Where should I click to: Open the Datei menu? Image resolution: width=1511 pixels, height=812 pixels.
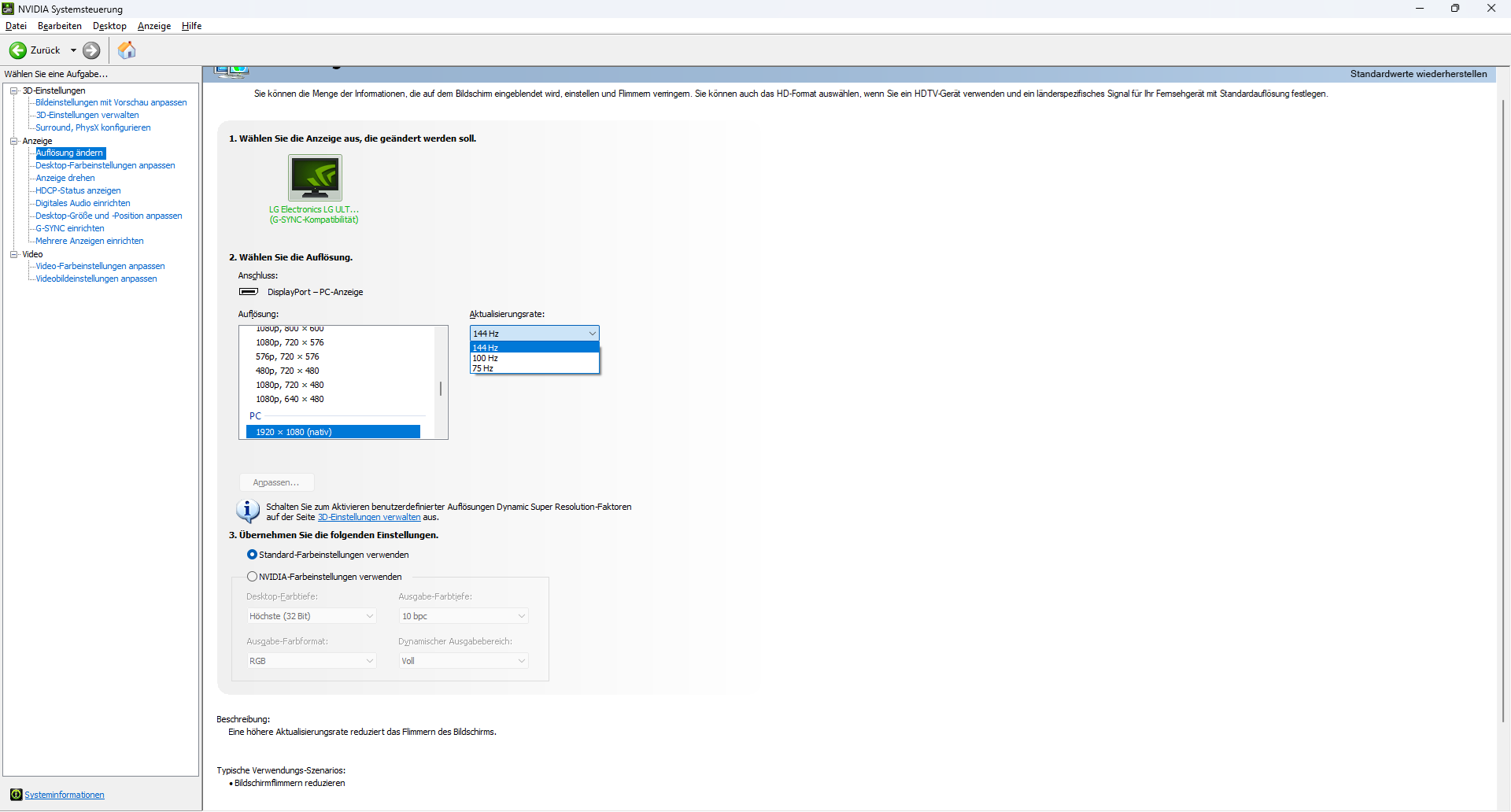click(x=16, y=26)
